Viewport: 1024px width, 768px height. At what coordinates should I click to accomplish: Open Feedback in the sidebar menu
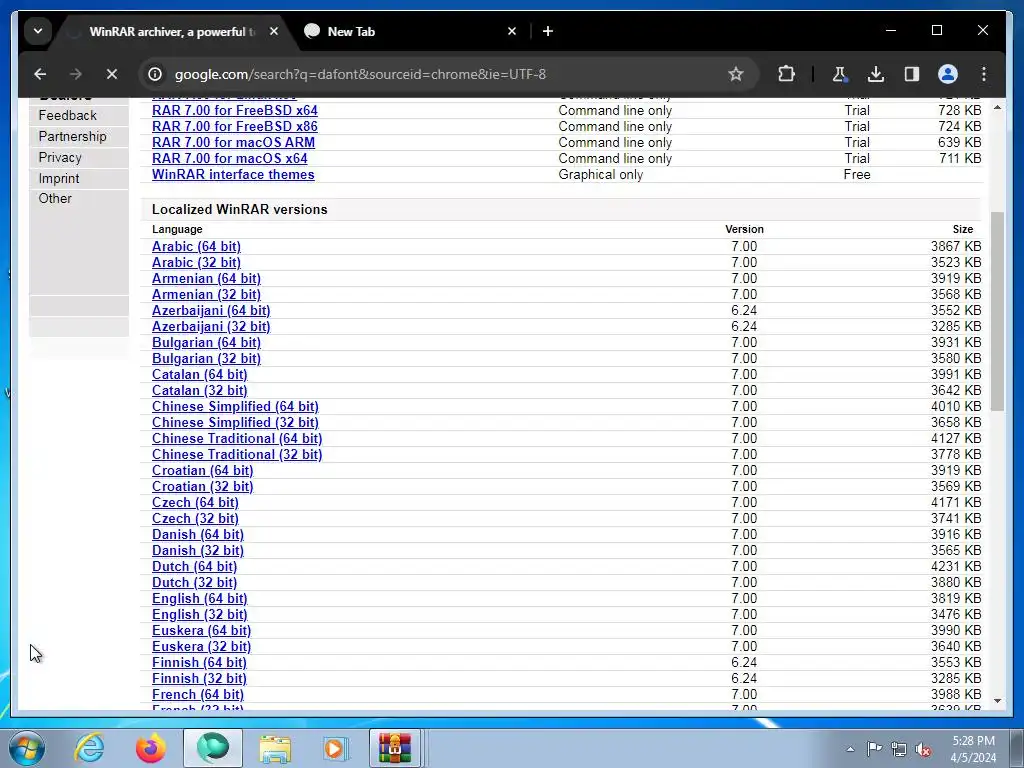[x=67, y=116]
